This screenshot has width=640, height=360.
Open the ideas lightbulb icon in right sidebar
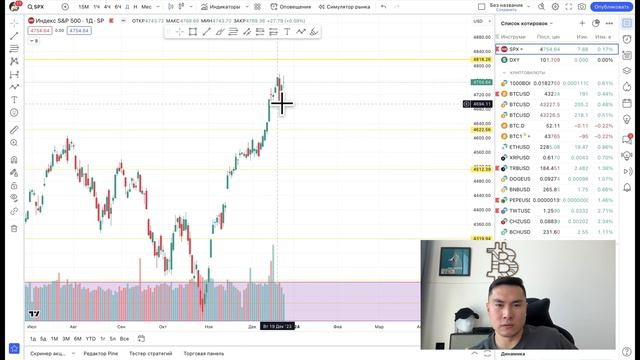[x=627, y=119]
